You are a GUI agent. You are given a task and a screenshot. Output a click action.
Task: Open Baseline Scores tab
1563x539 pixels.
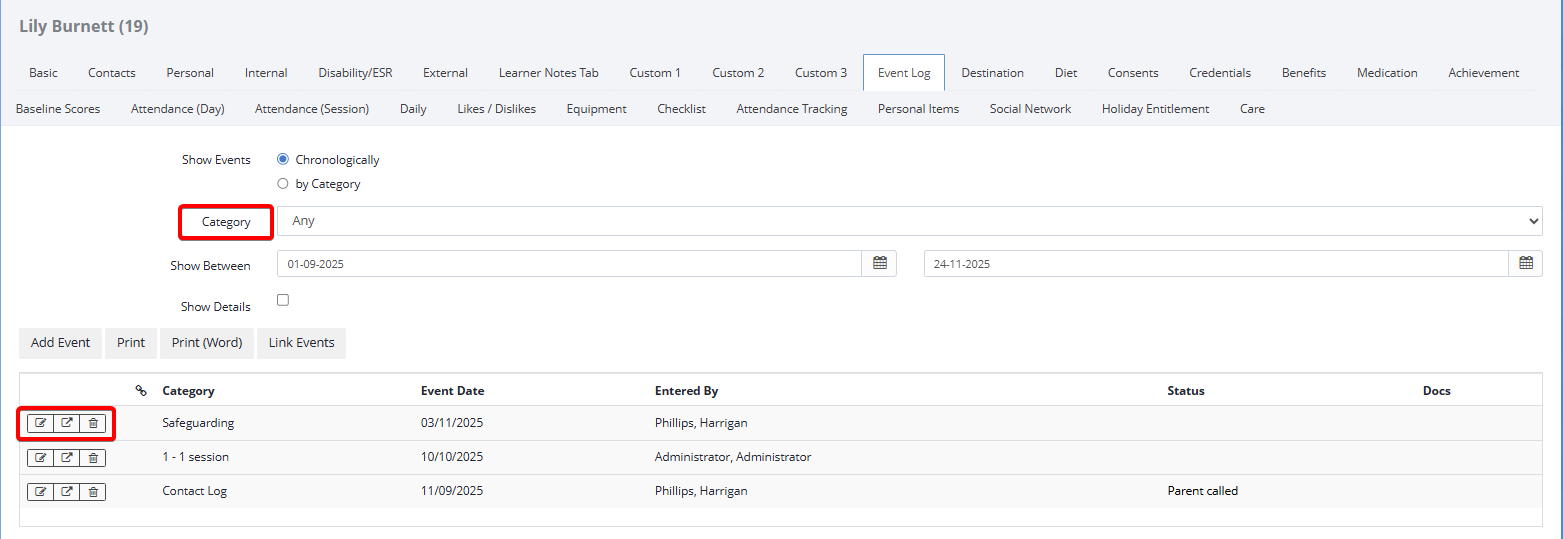(x=58, y=109)
